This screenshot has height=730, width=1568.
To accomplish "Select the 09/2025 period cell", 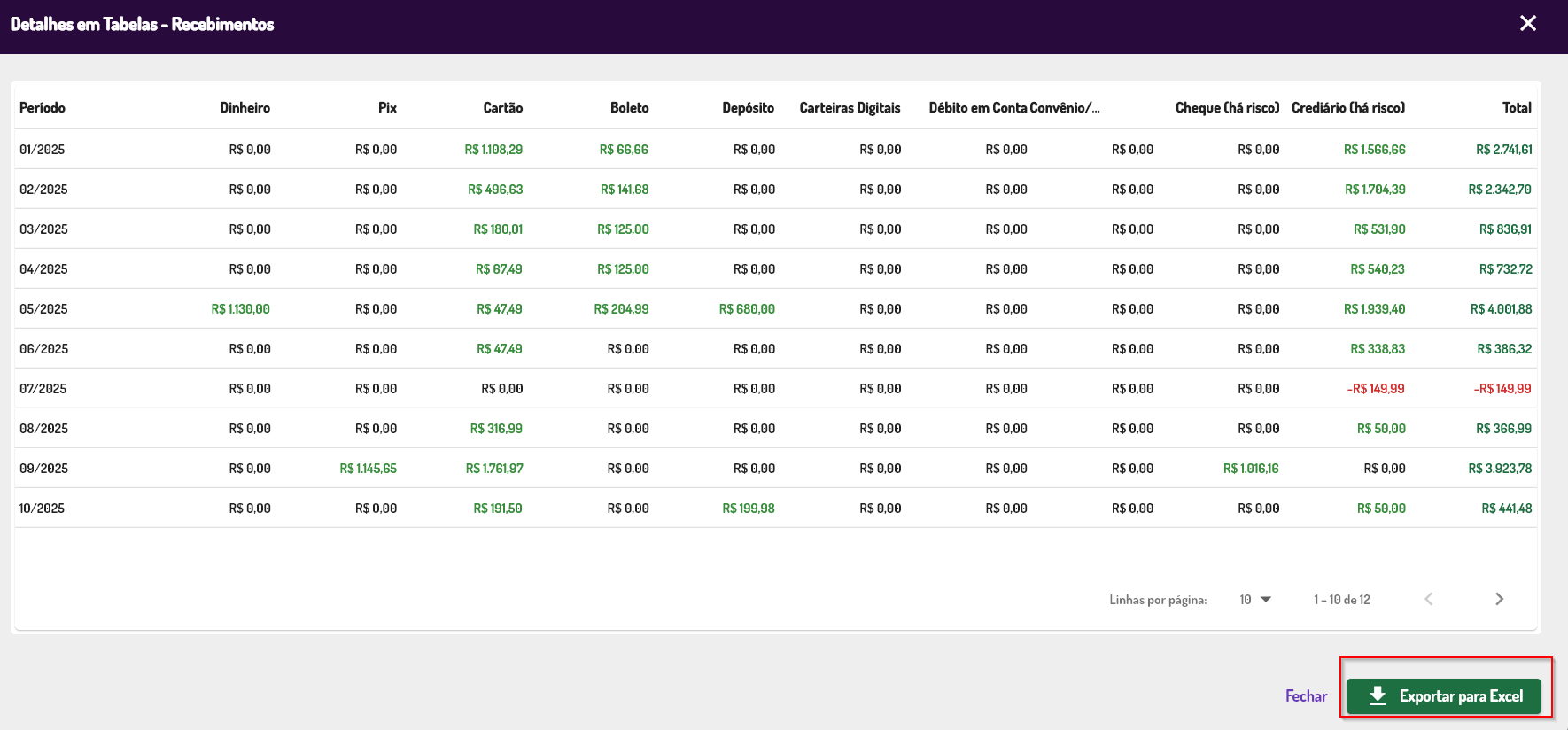I will pyautogui.click(x=43, y=469).
